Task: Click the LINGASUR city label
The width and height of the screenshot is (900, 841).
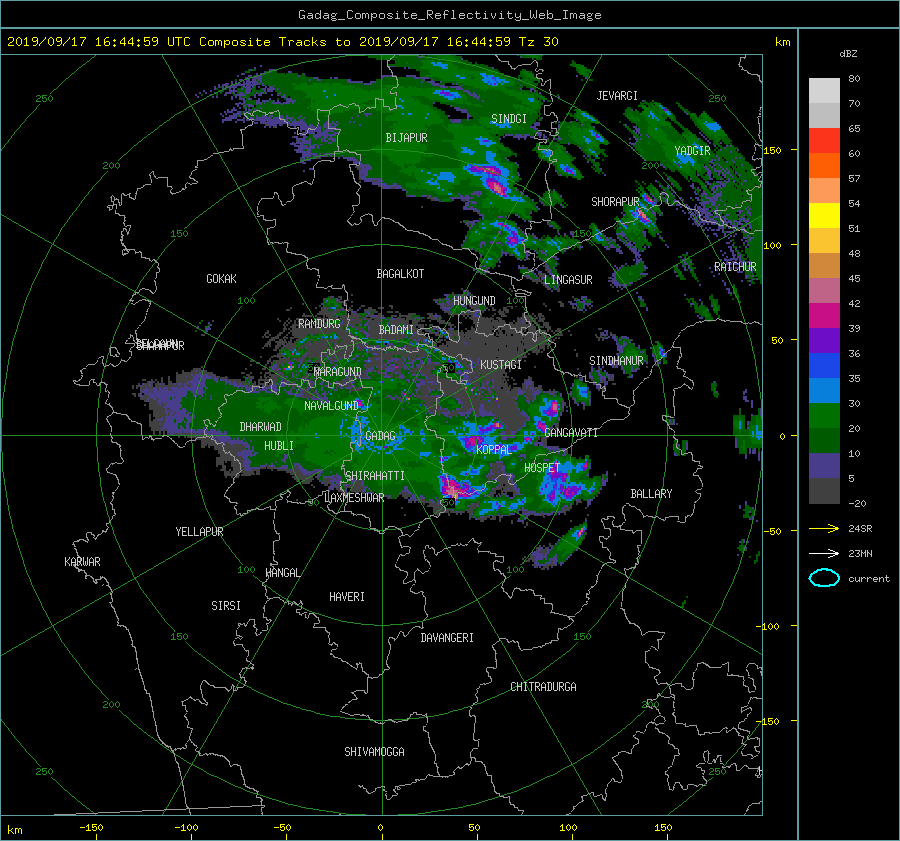Action: pos(568,280)
